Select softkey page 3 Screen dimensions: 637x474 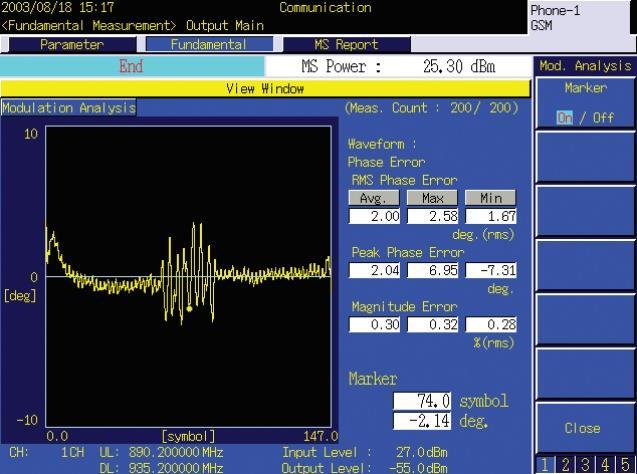pos(585,465)
